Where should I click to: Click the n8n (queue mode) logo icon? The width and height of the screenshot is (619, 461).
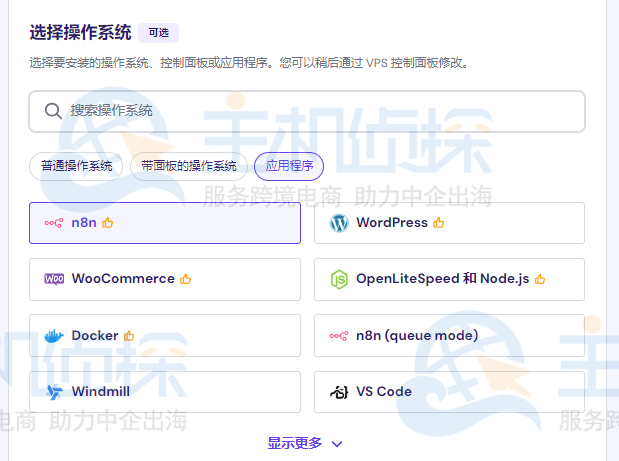tap(339, 336)
